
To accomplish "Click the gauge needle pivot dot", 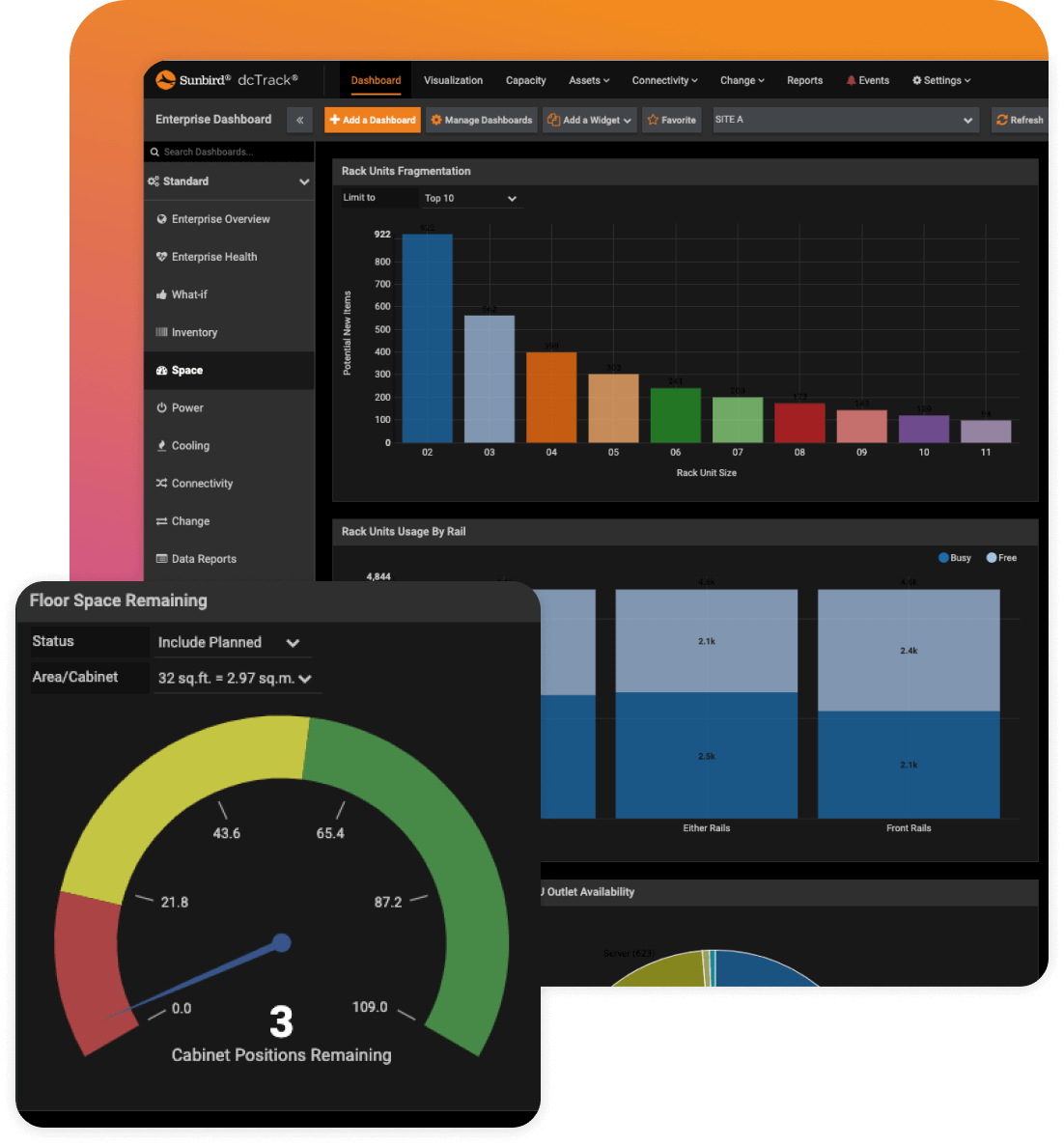I will pos(282,942).
